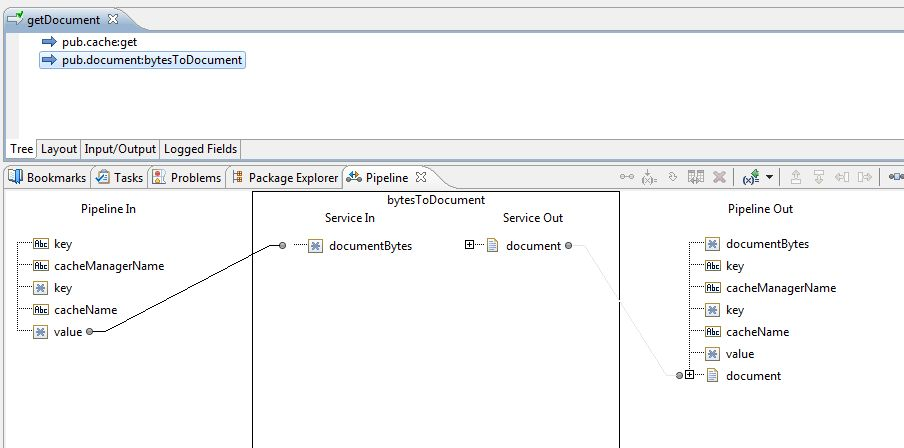The image size is (904, 448).
Task: Click the Move Down toolbar icon
Action: [x=819, y=177]
